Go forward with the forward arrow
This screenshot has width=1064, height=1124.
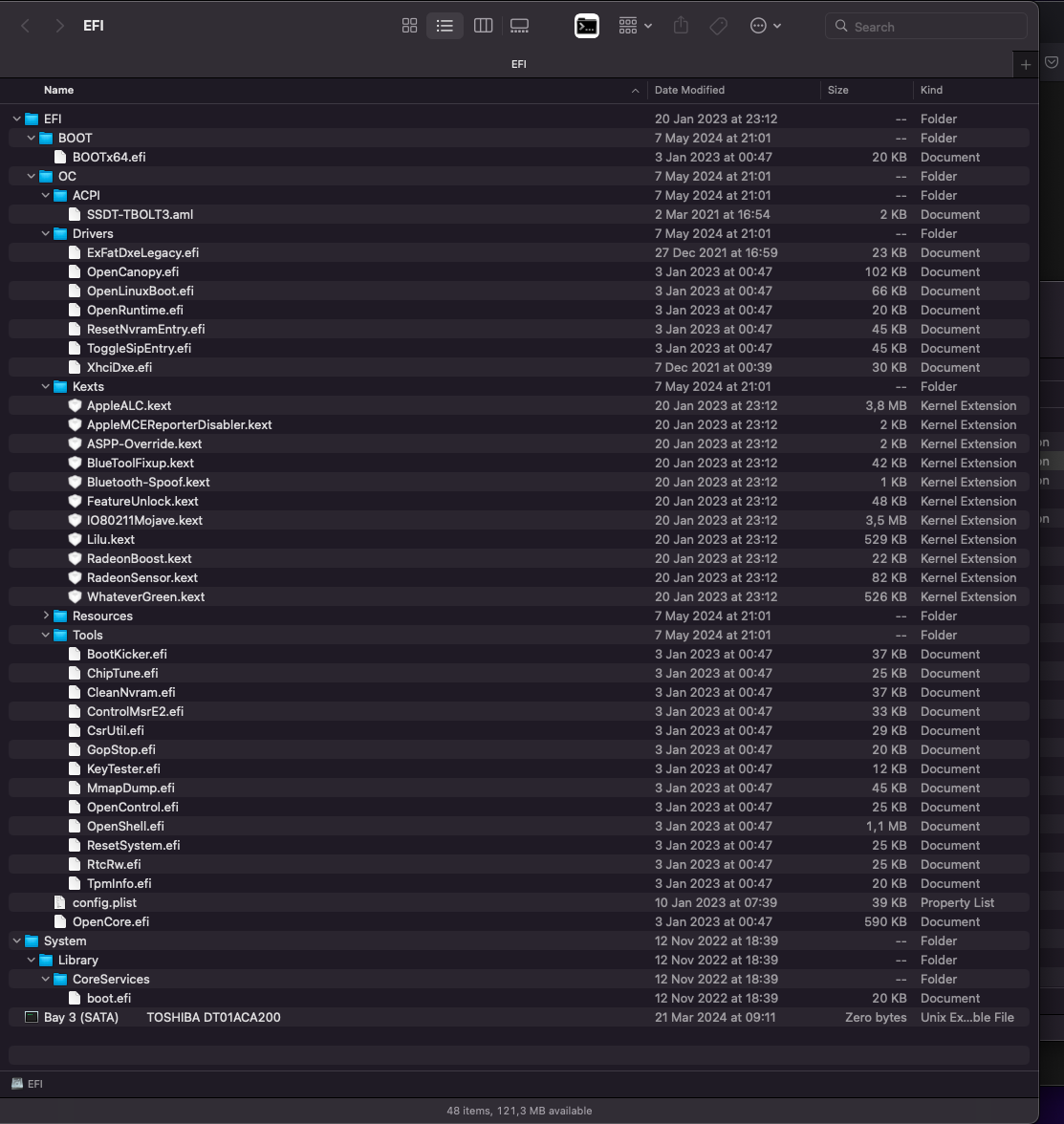tap(59, 26)
